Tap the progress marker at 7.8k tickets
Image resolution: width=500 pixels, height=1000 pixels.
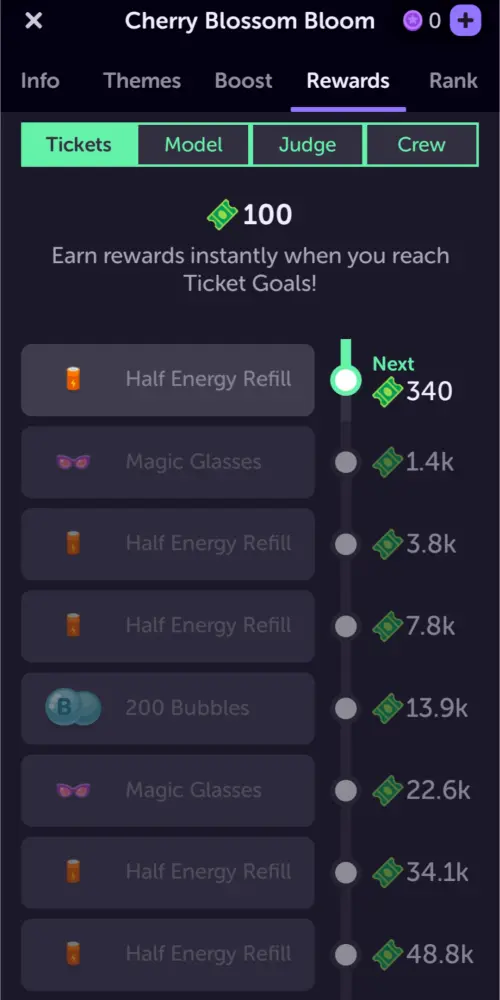(x=346, y=626)
